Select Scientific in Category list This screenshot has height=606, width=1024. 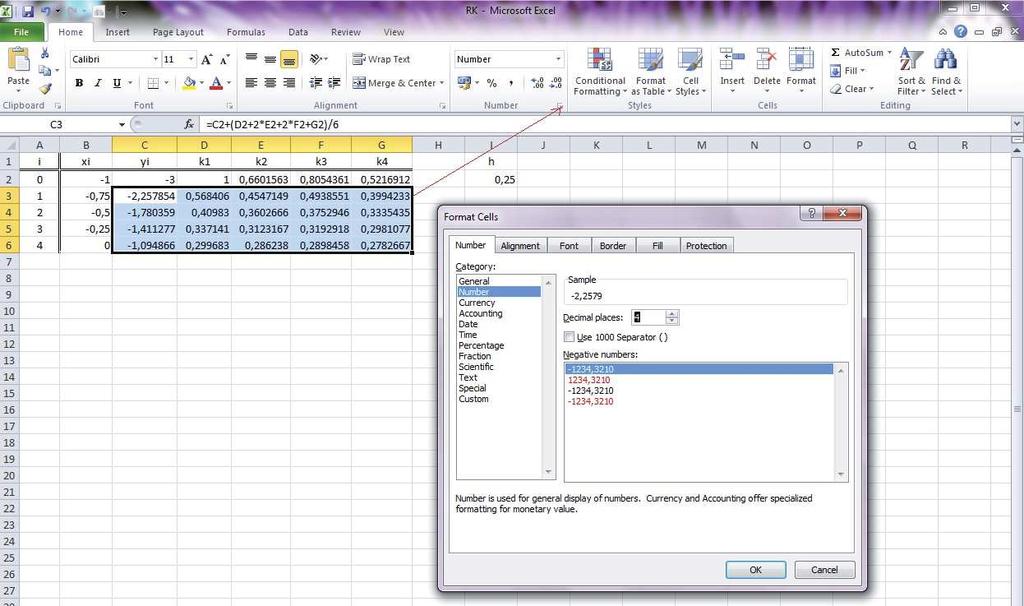point(476,366)
